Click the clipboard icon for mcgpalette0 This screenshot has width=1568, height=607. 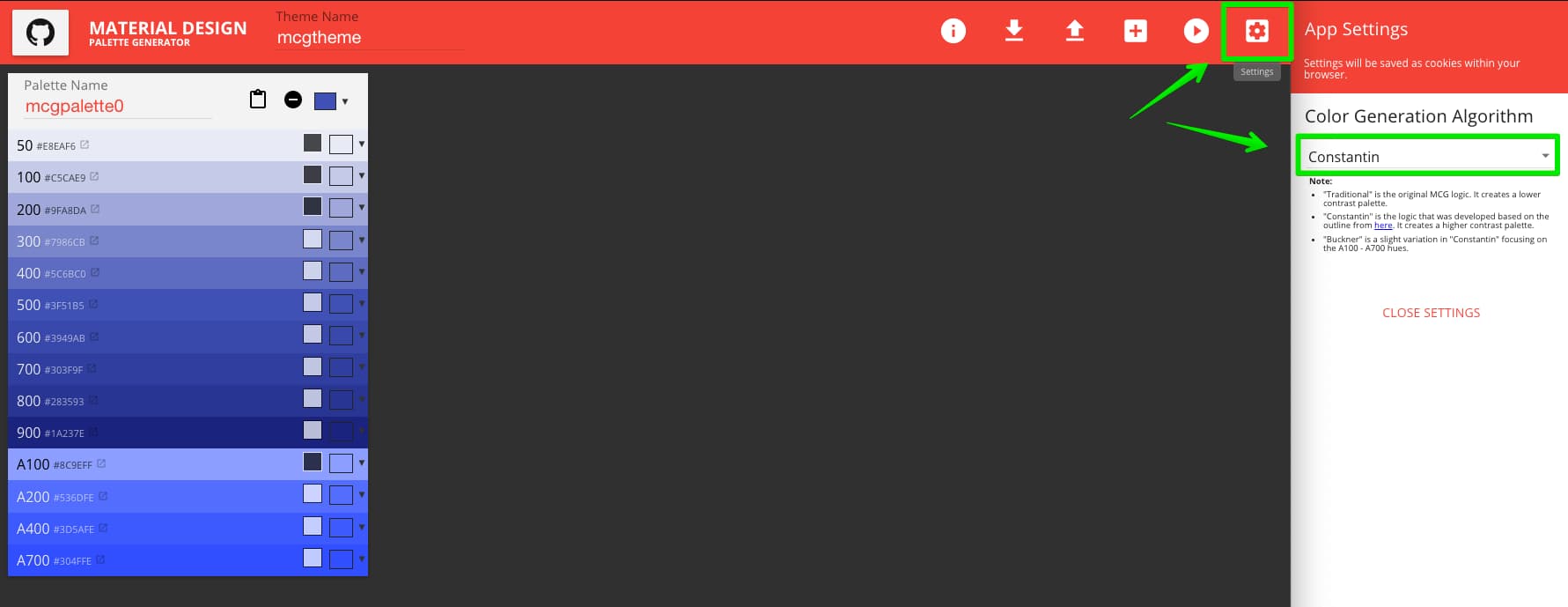258,100
